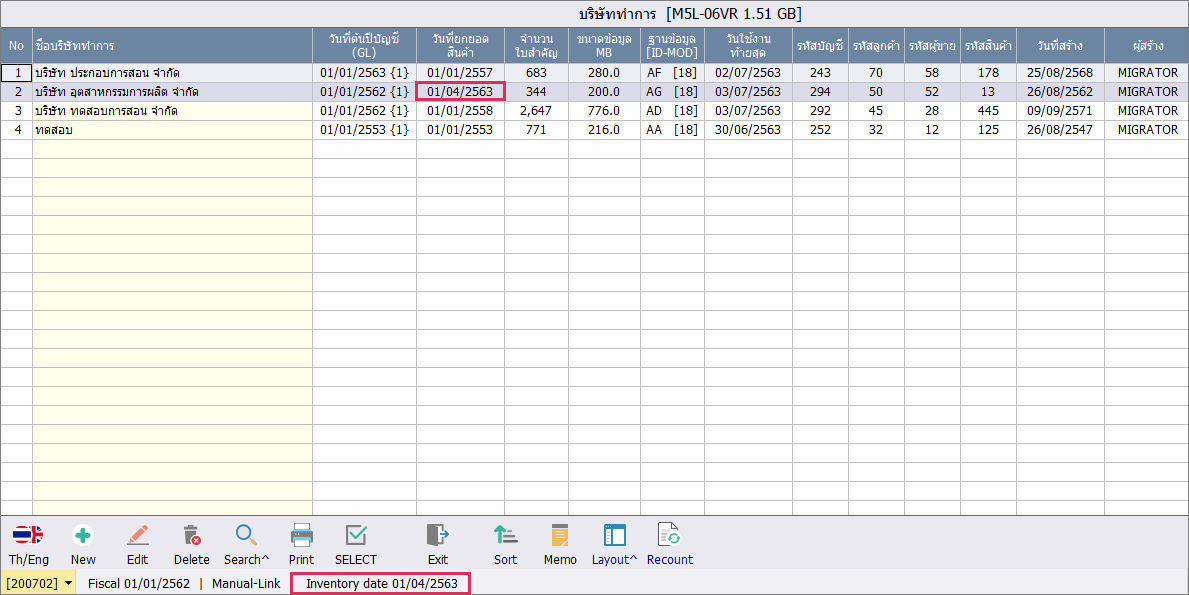The width and height of the screenshot is (1189, 595).
Task: Click the ชื่อบริษัททำการ column header
Action: [172, 46]
